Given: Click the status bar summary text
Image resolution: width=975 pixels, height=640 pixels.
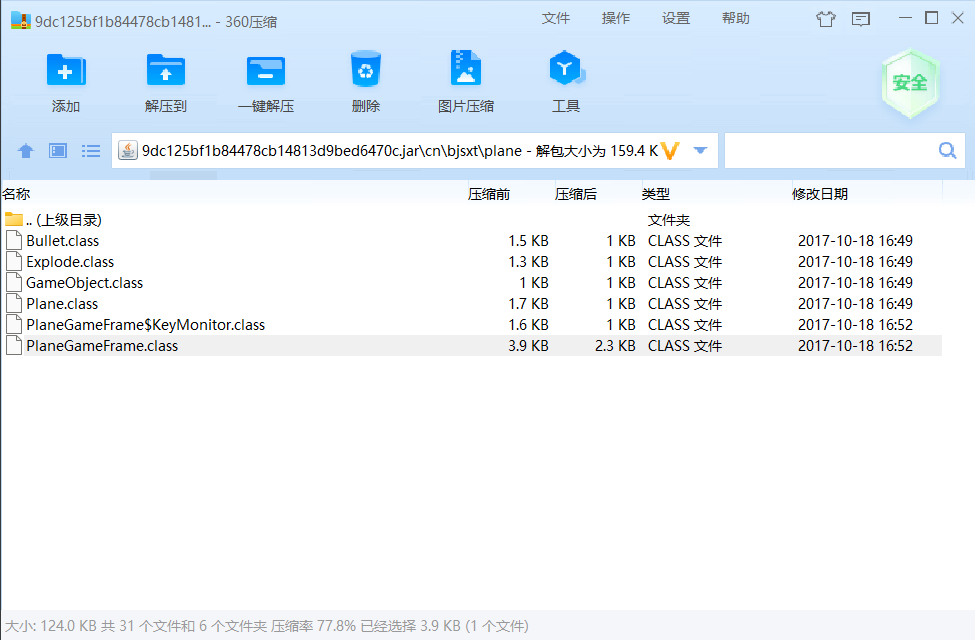Looking at the screenshot, I should [x=267, y=626].
